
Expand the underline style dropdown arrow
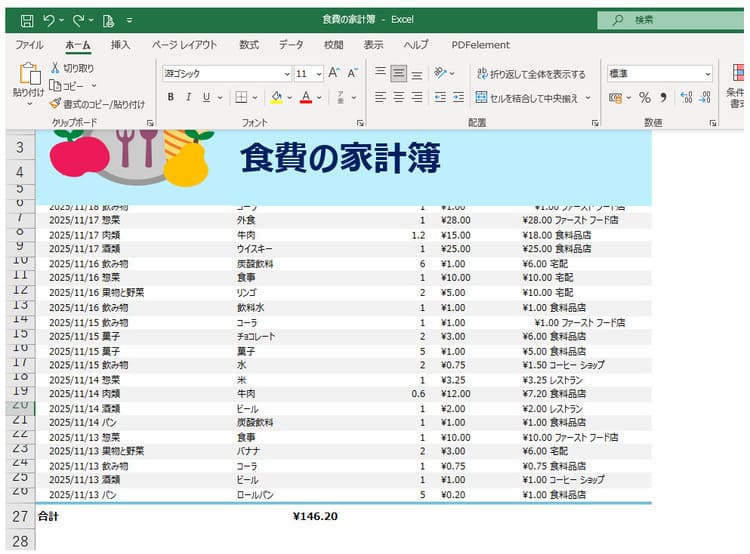pyautogui.click(x=220, y=98)
